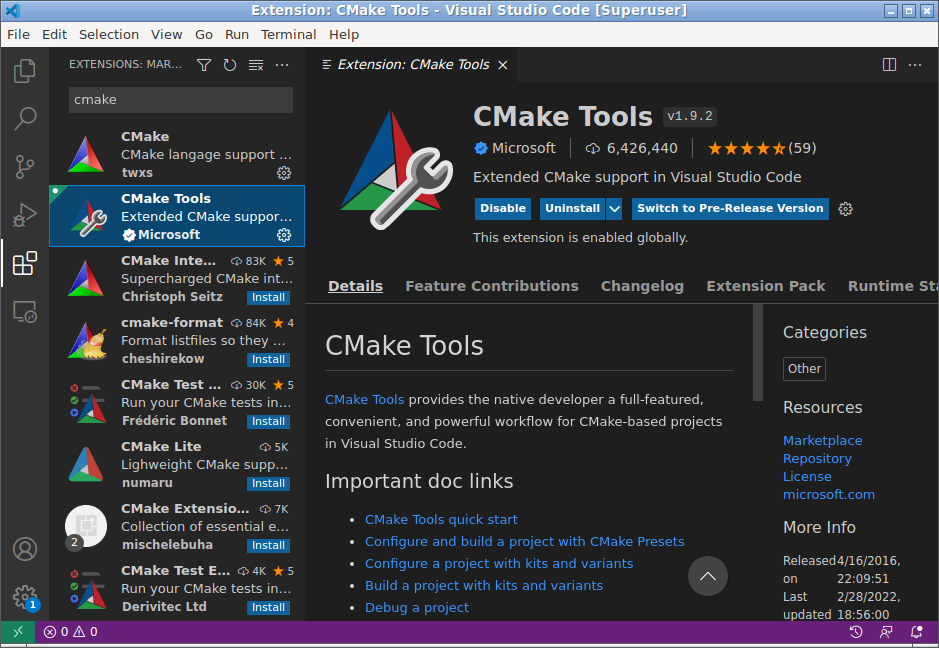
Task: Install CMake Extension pack by mischelebuha
Action: coord(268,546)
